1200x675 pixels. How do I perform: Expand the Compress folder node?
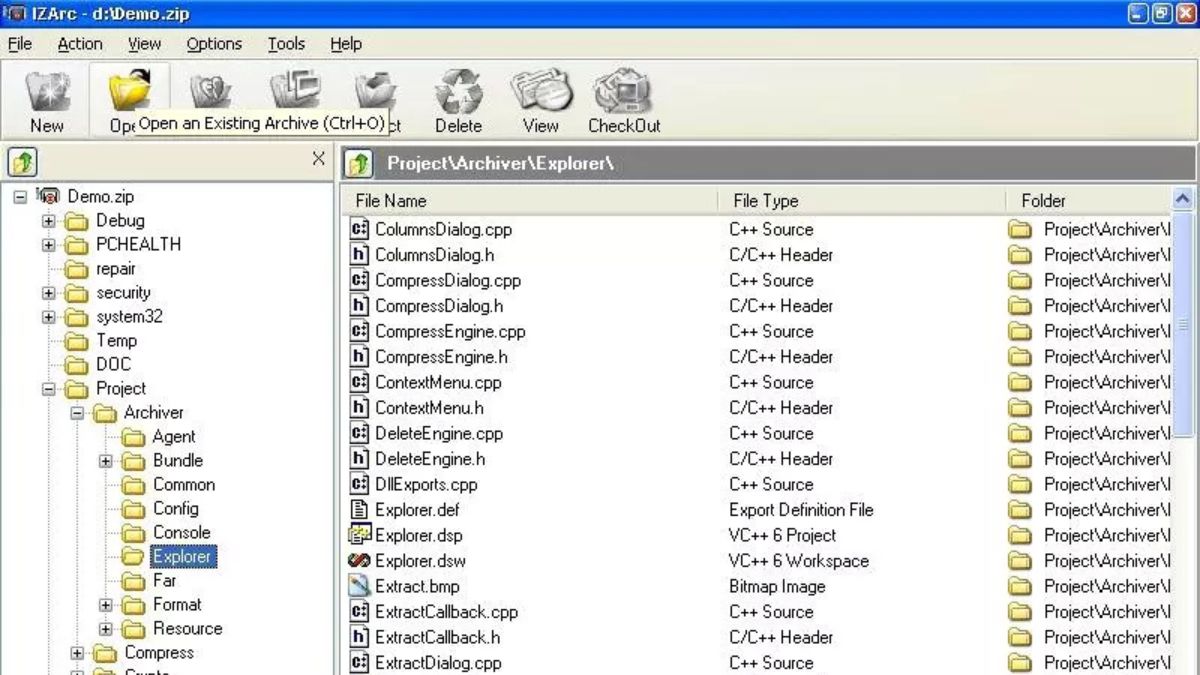pyautogui.click(x=76, y=653)
